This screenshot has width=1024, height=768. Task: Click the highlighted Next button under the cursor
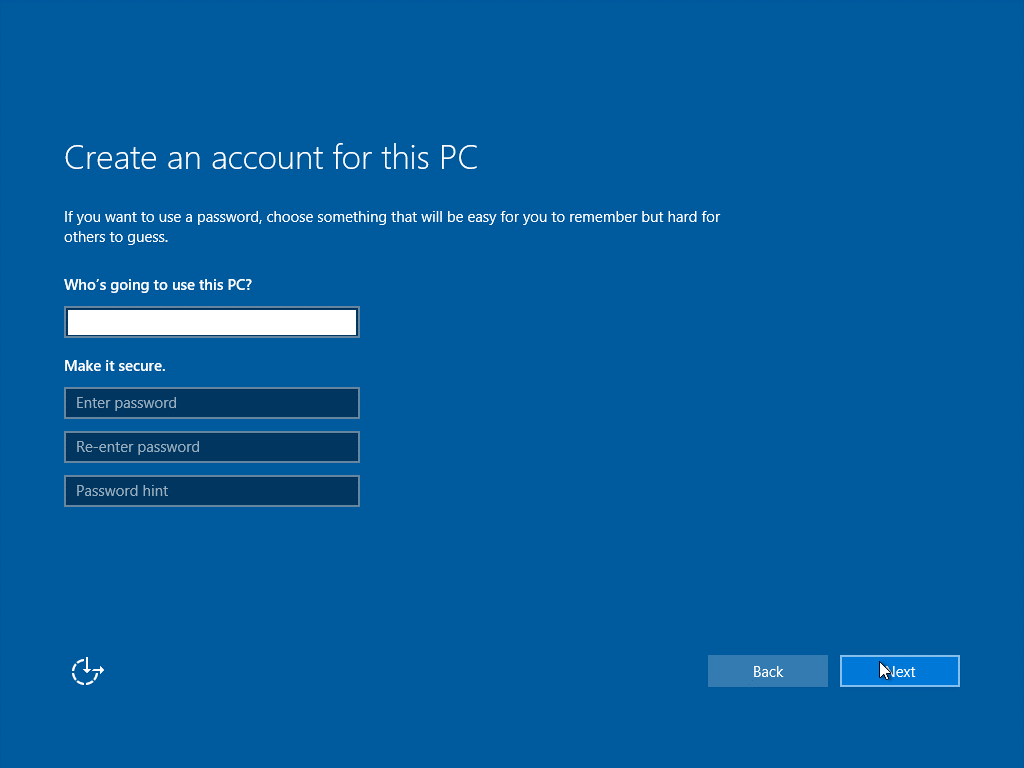(899, 671)
